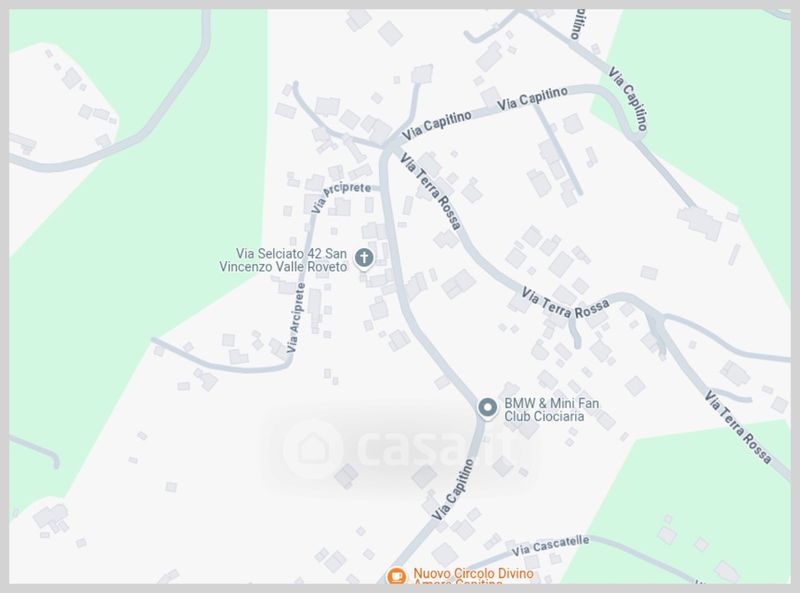Viewport: 800px width, 593px height.
Task: Select Via Capitino label bordering upper-right green area
Action: (x=628, y=98)
